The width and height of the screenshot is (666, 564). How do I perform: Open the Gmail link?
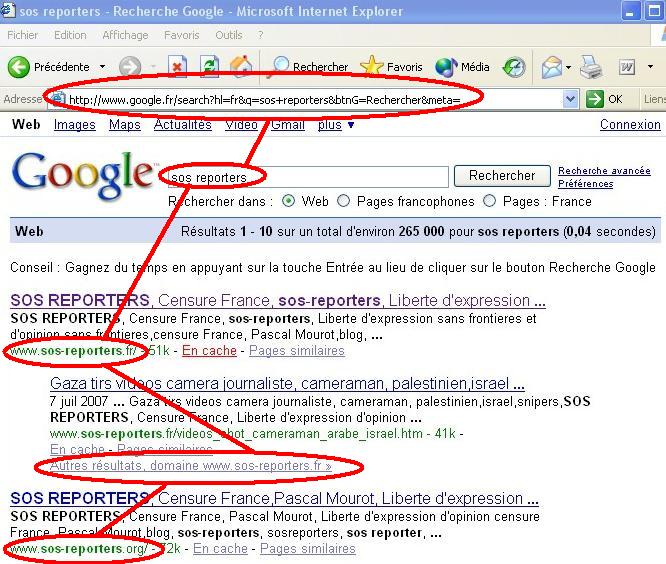[288, 124]
